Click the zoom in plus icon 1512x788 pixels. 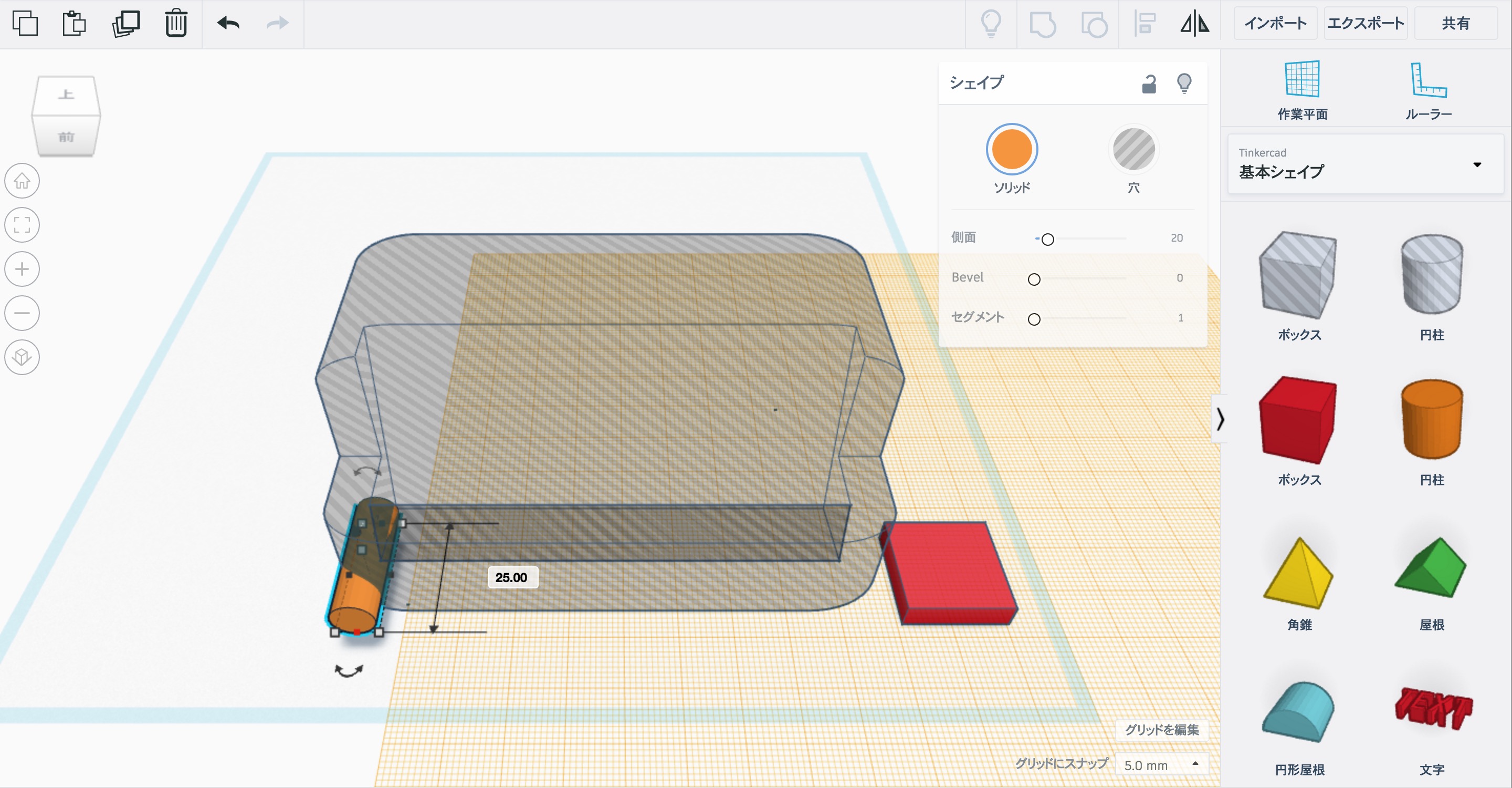[22, 269]
